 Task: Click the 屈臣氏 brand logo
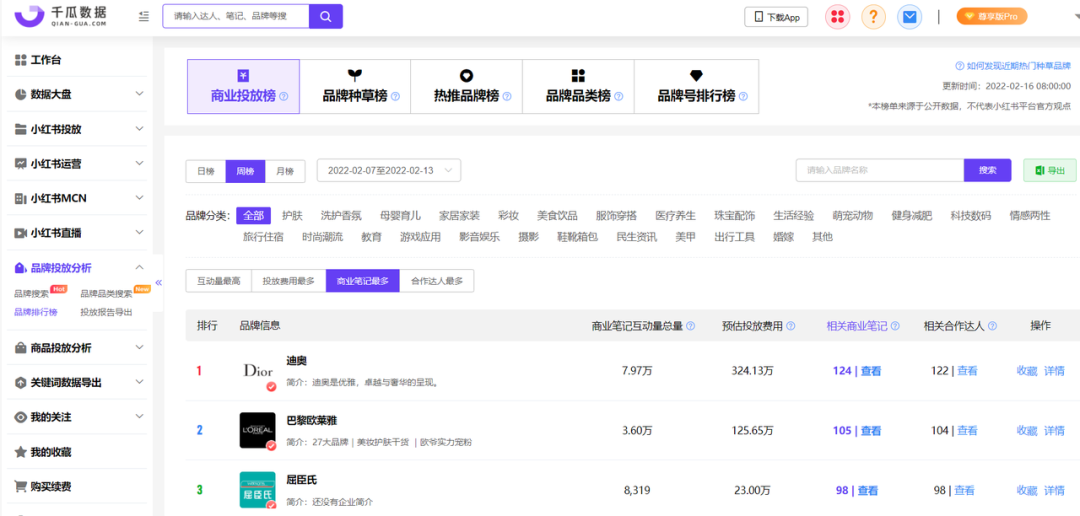click(258, 490)
